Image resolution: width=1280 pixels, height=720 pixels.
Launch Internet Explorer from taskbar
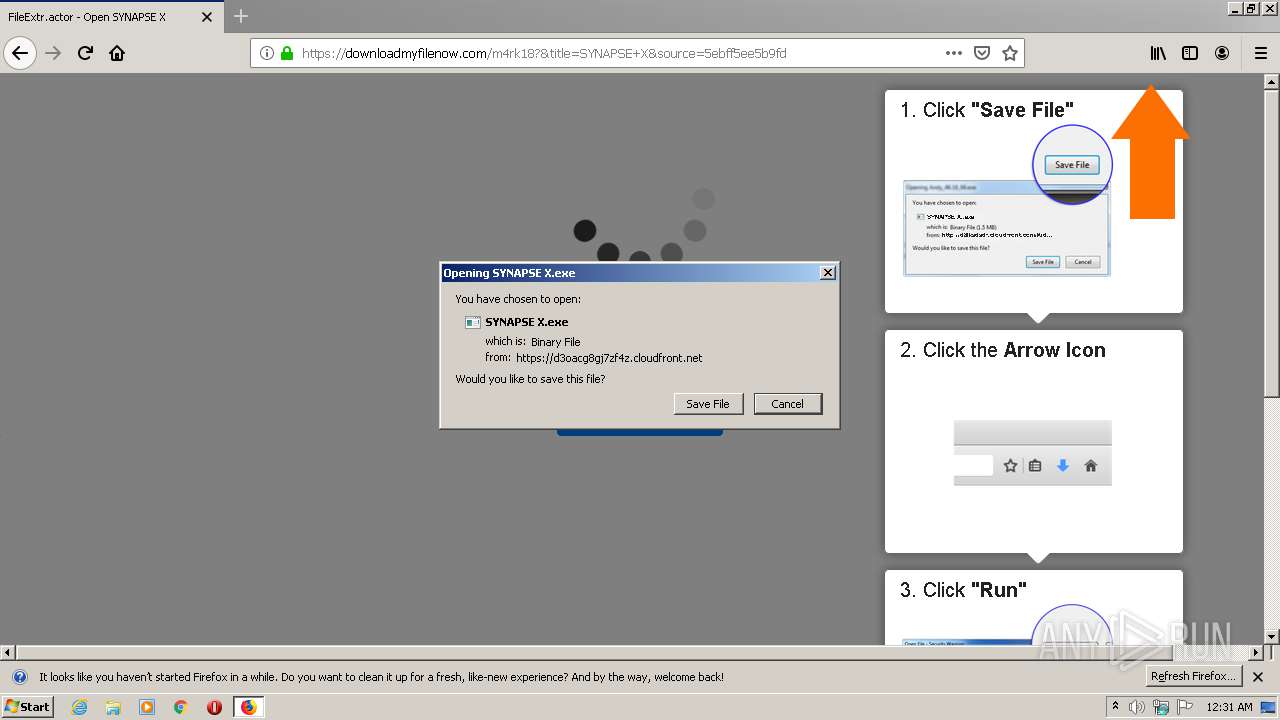coord(79,707)
